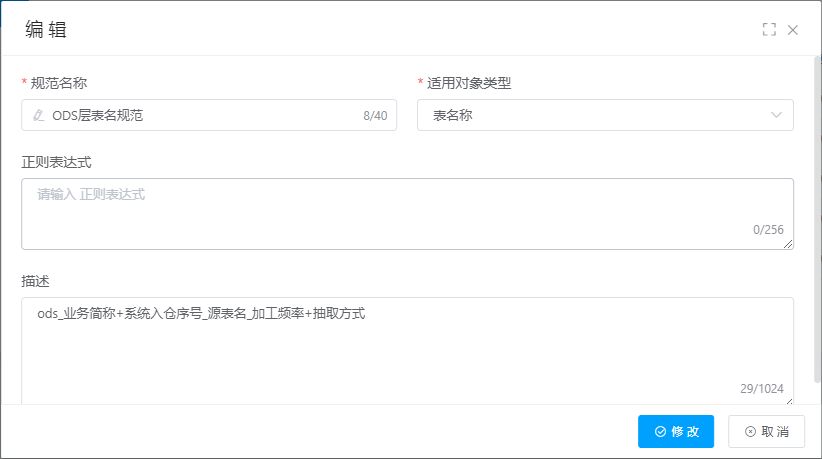The height and width of the screenshot is (459, 822).
Task: Click the circled-x icon on the 取消 button
Action: click(x=750, y=432)
